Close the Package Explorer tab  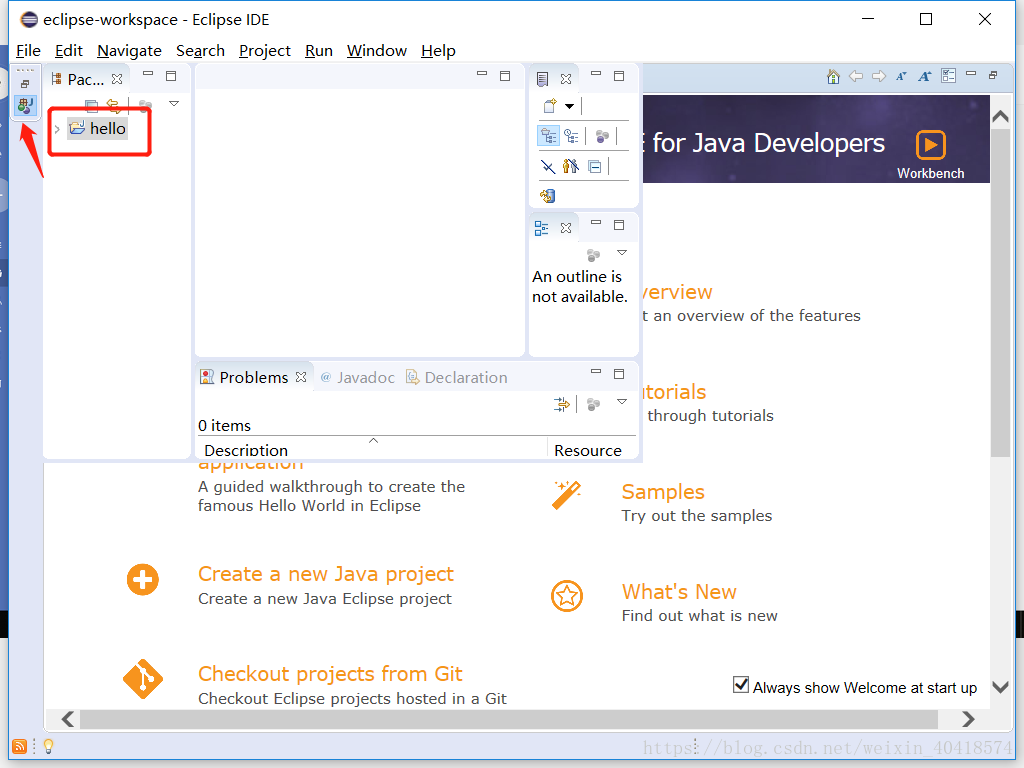117,79
